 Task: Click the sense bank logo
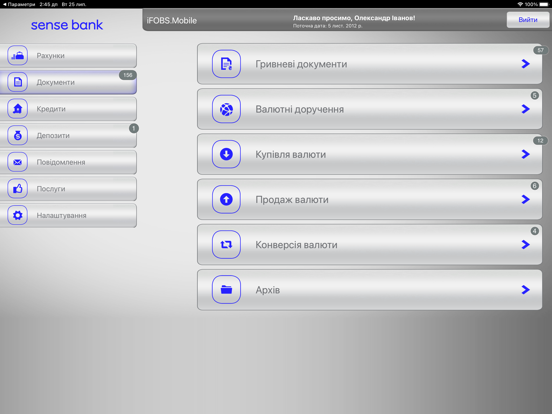[x=67, y=25]
